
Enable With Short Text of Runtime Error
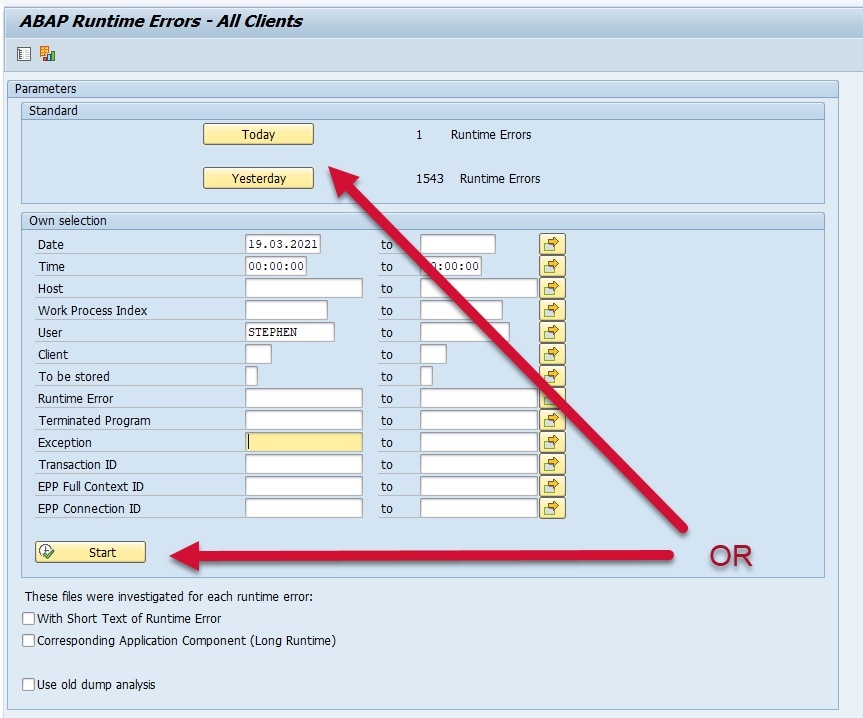(29, 619)
